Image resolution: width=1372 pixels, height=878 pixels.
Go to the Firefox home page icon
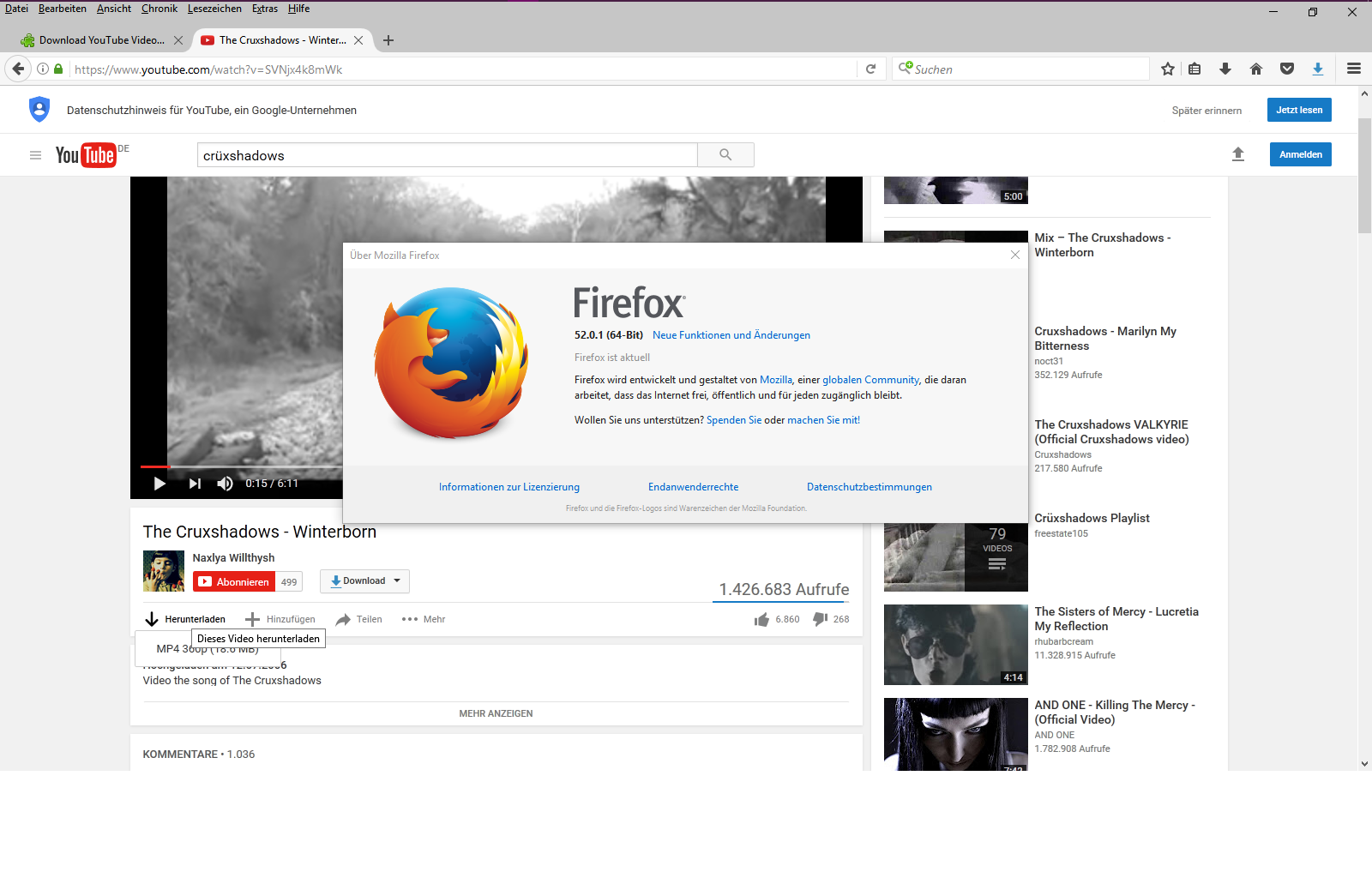pos(1256,69)
